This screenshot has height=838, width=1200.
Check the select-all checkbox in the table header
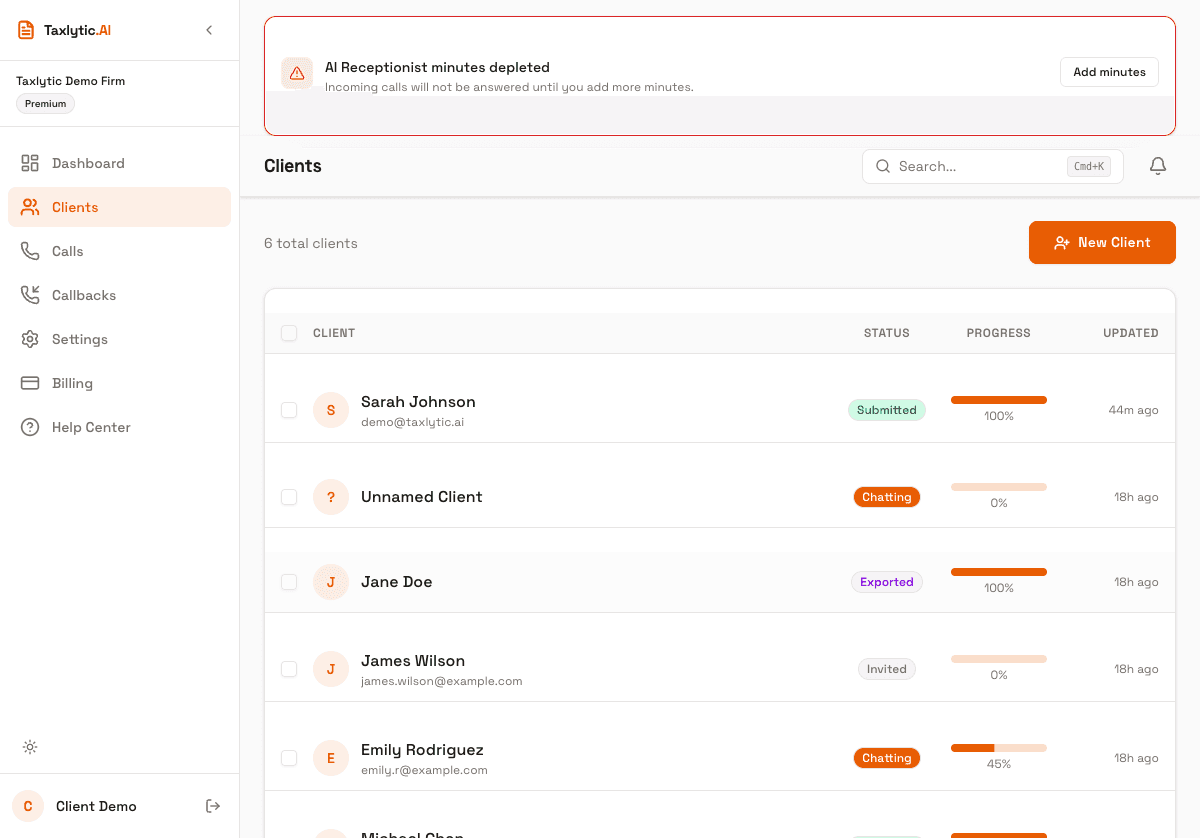click(289, 333)
